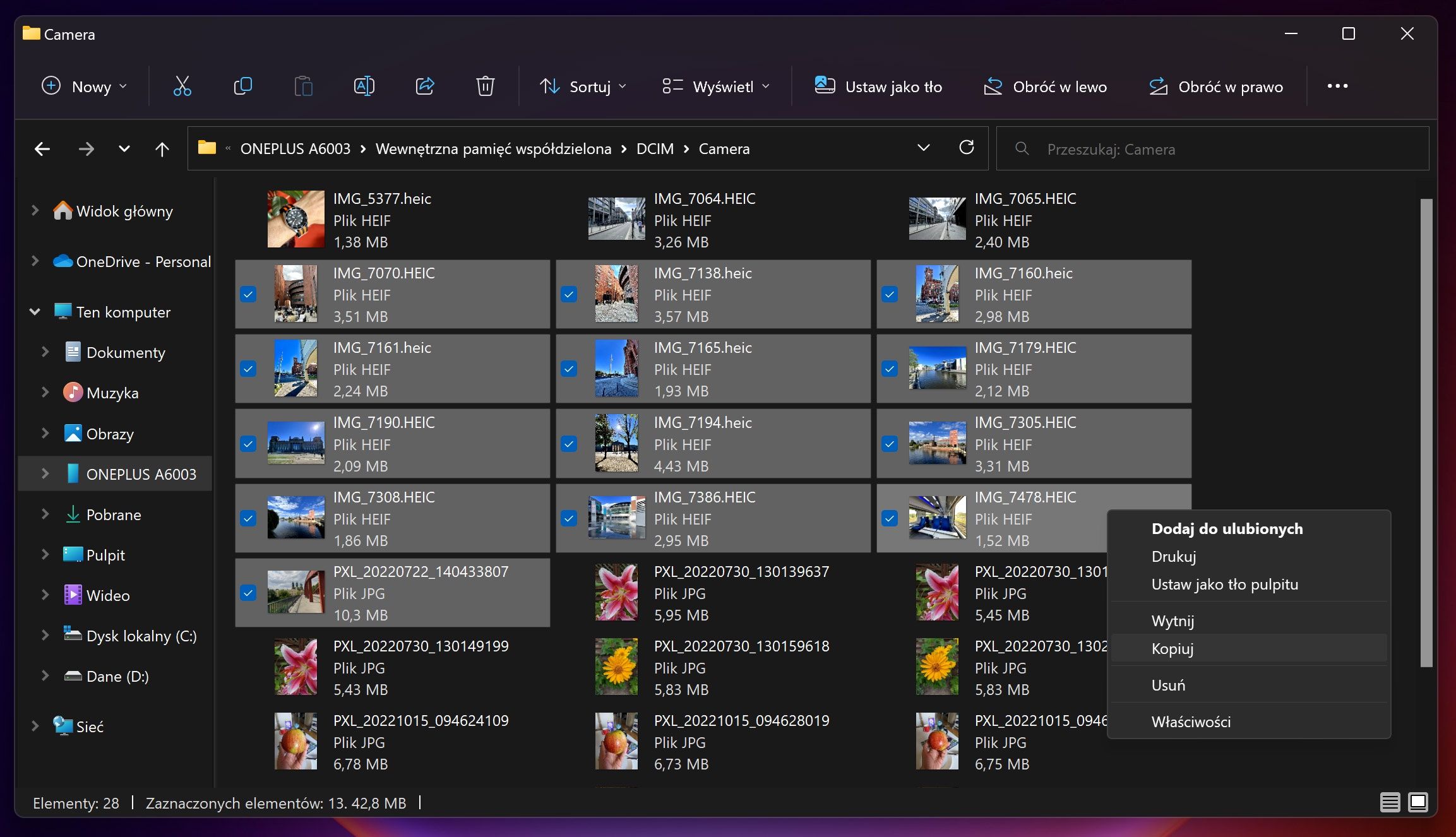Switch to details view icon in status bar

[x=1390, y=802]
